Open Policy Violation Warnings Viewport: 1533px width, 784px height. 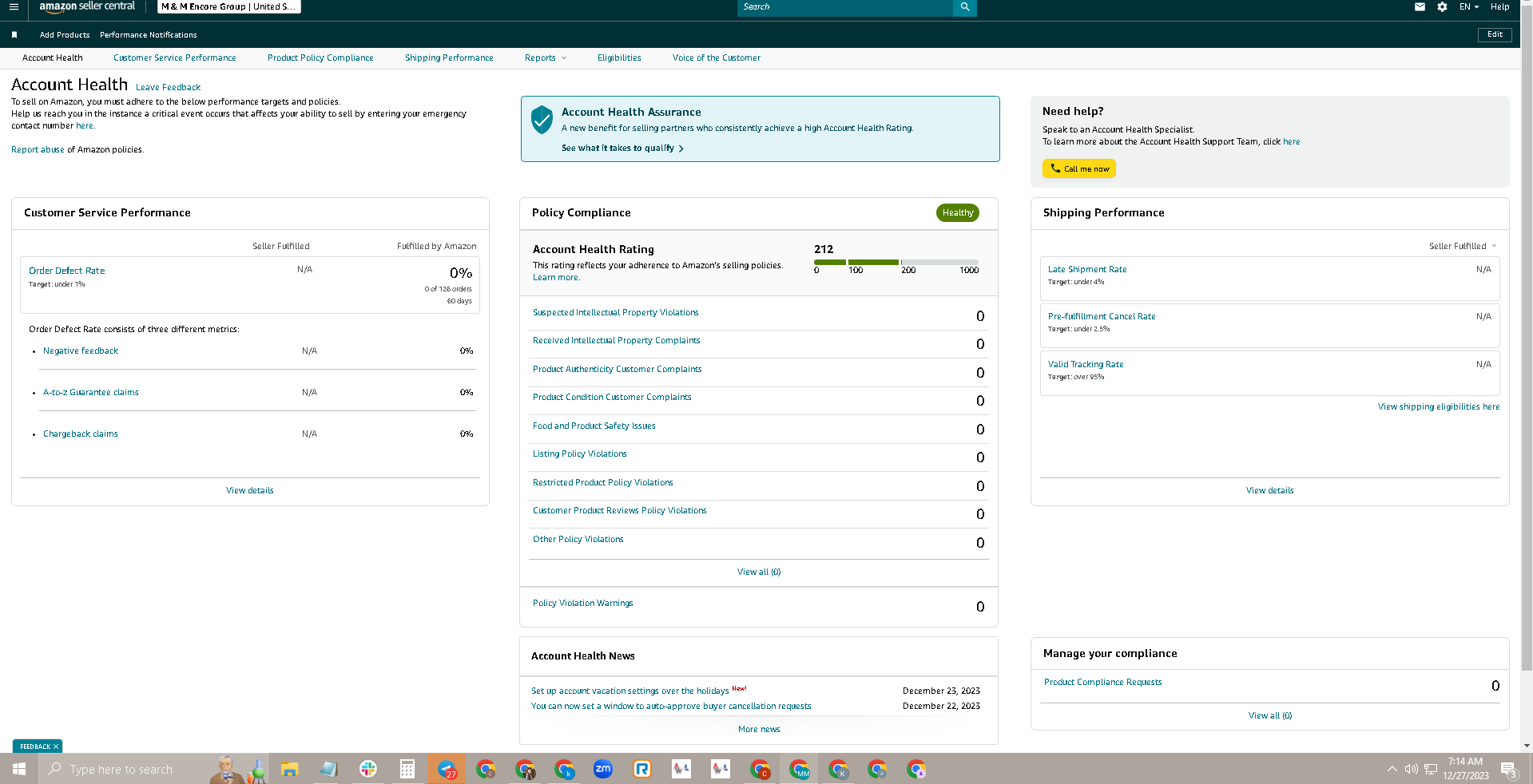[583, 604]
